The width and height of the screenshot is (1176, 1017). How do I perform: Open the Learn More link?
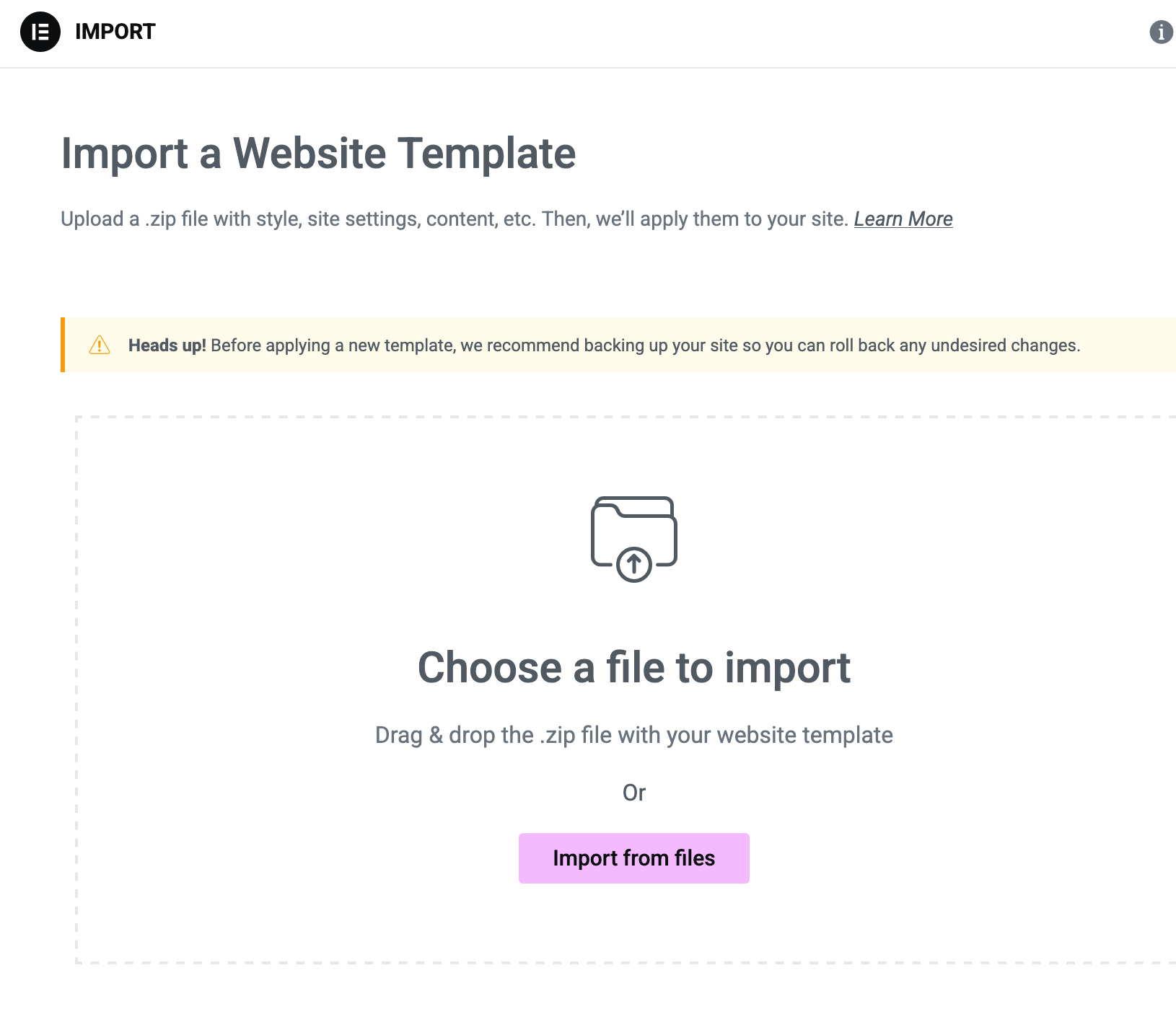903,219
